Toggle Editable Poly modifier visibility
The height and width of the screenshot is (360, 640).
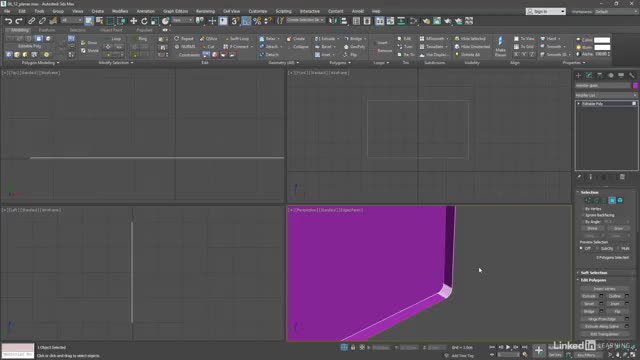tap(634, 104)
